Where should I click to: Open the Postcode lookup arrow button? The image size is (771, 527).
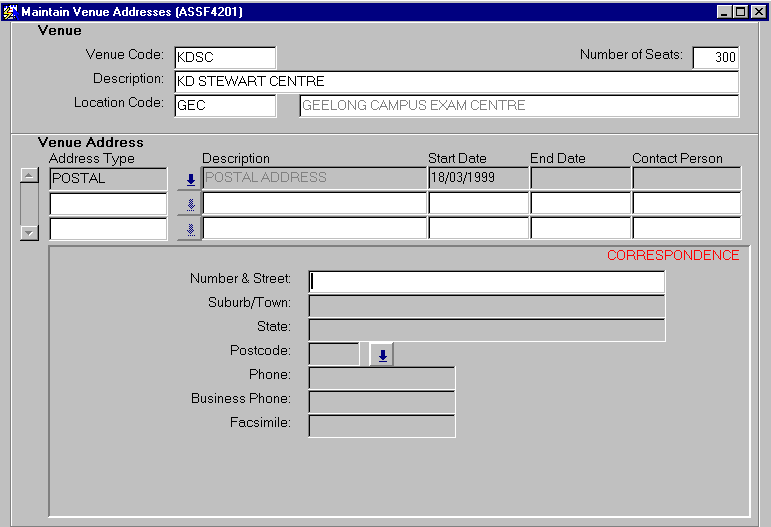tap(382, 354)
